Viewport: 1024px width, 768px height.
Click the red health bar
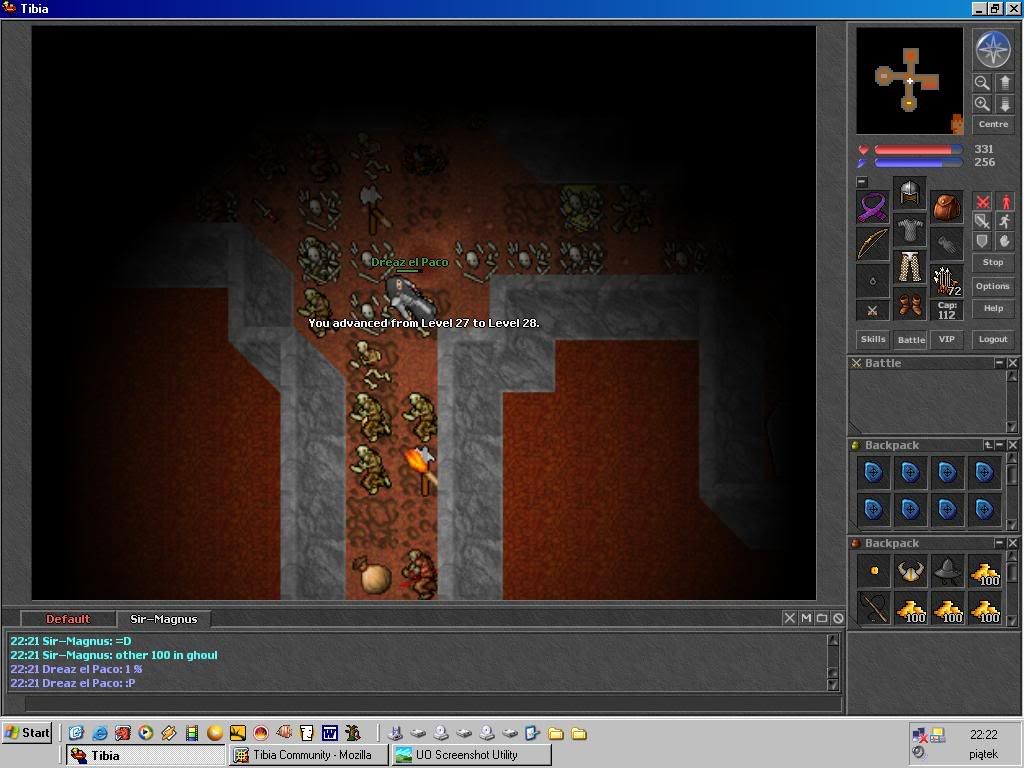tap(918, 150)
